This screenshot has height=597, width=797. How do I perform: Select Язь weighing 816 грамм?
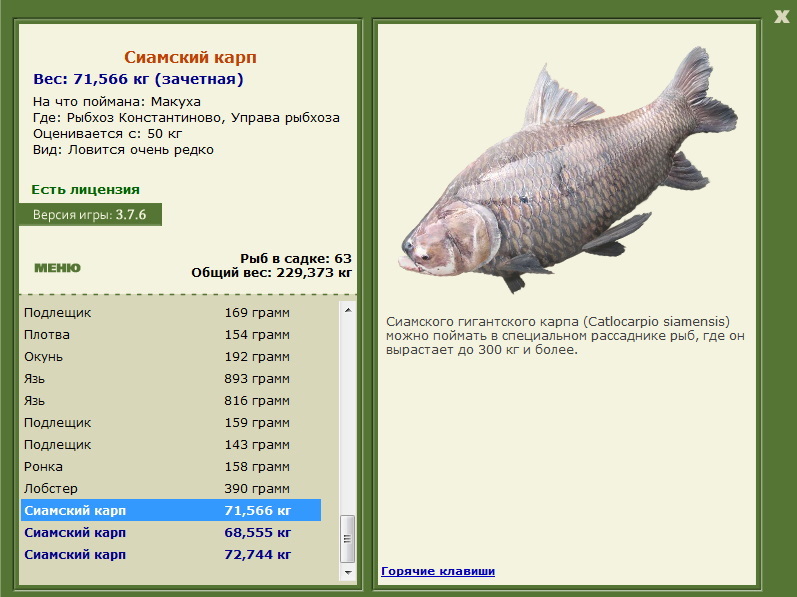coord(171,400)
